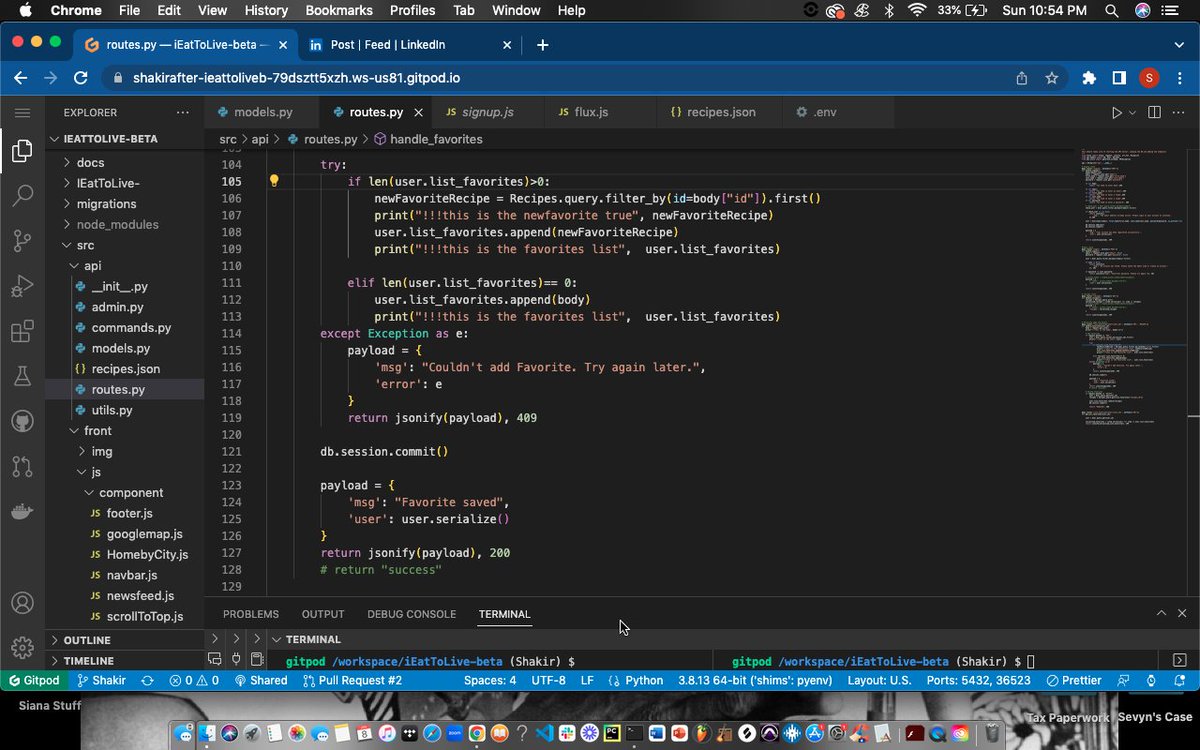Open Run and Debug view
The width and height of the screenshot is (1200, 750).
(22, 286)
